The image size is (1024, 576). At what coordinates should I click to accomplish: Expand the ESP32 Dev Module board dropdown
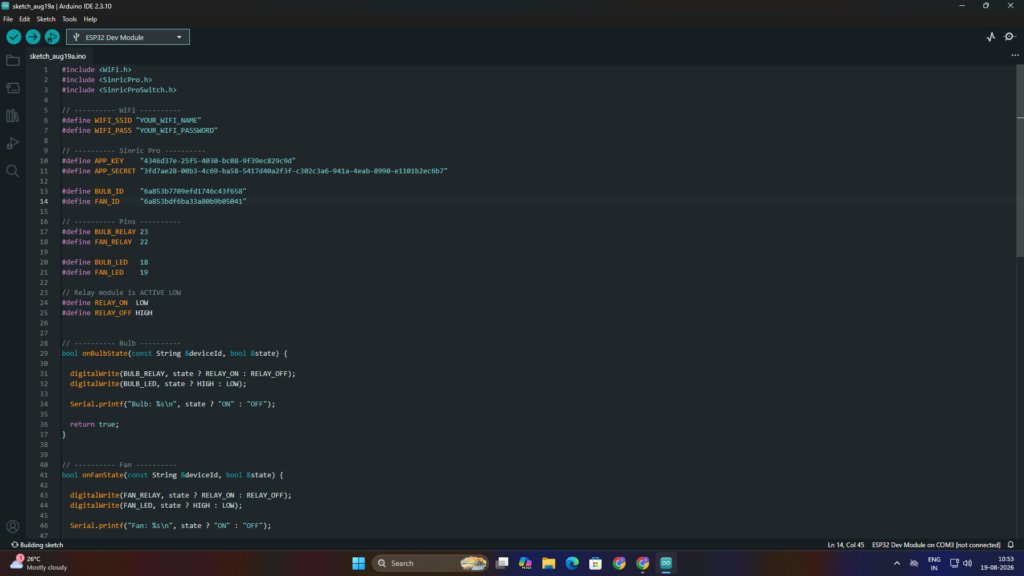pos(128,37)
